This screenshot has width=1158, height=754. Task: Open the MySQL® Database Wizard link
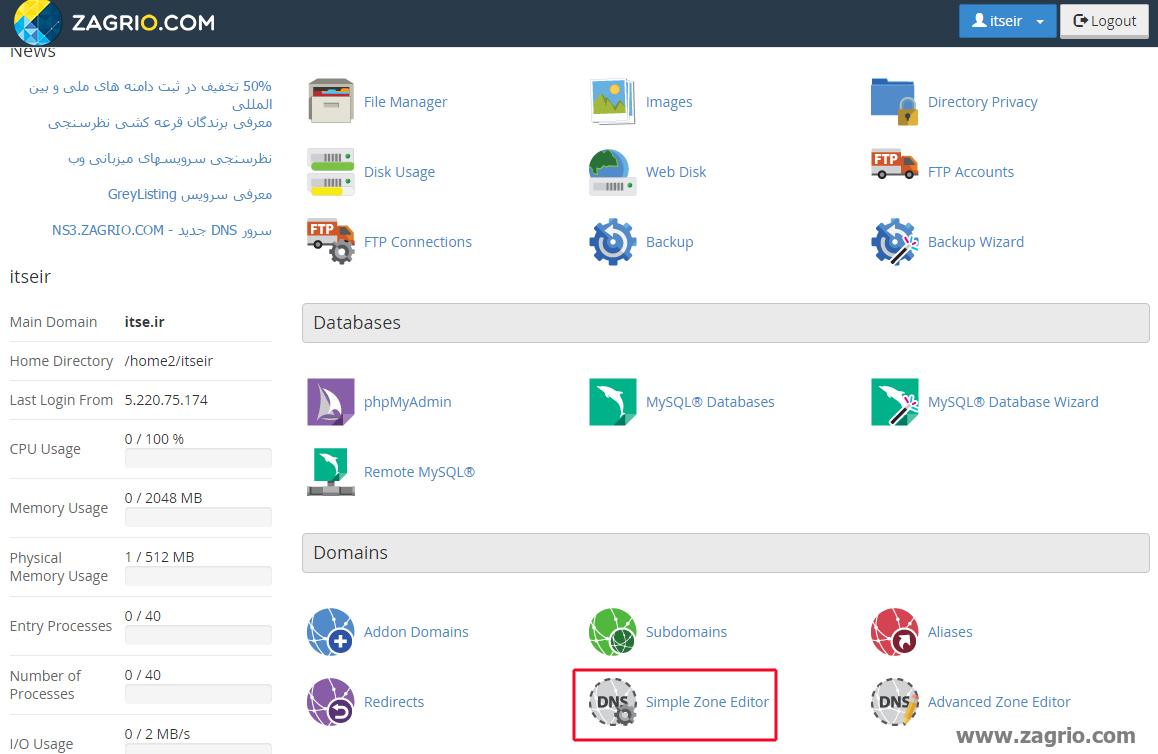pos(1013,402)
